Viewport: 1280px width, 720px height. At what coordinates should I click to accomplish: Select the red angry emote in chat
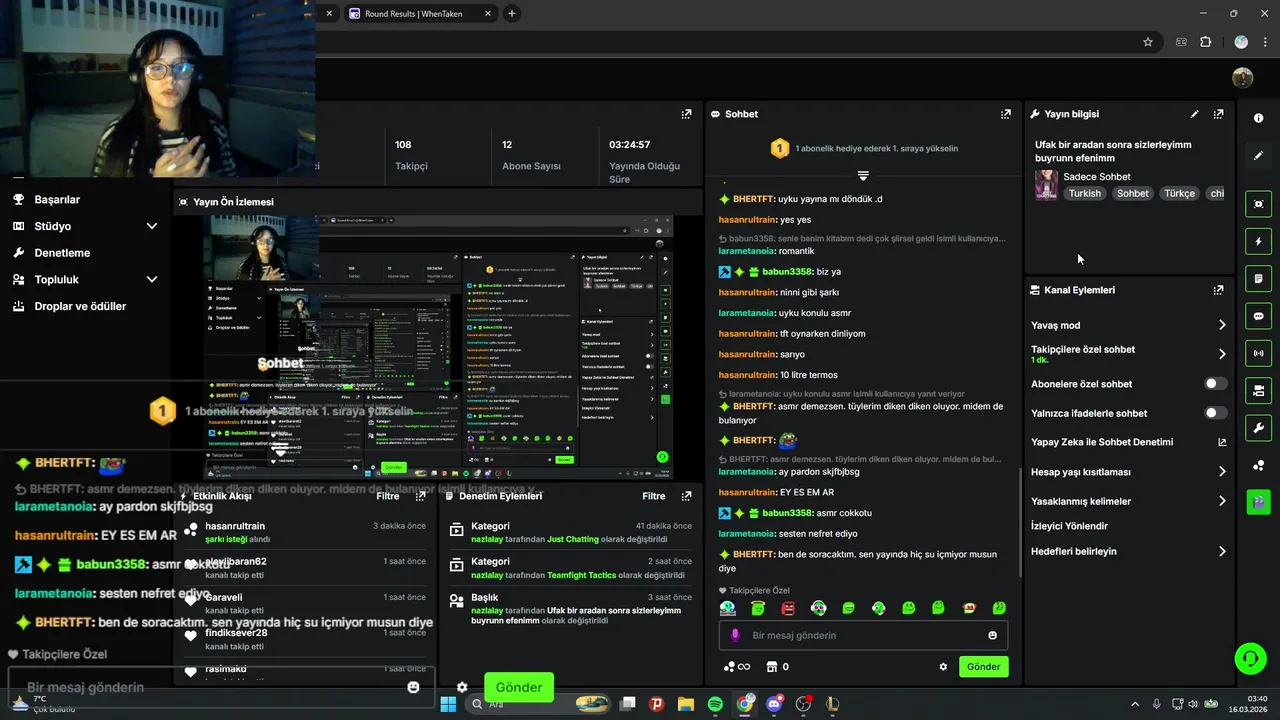click(x=788, y=608)
